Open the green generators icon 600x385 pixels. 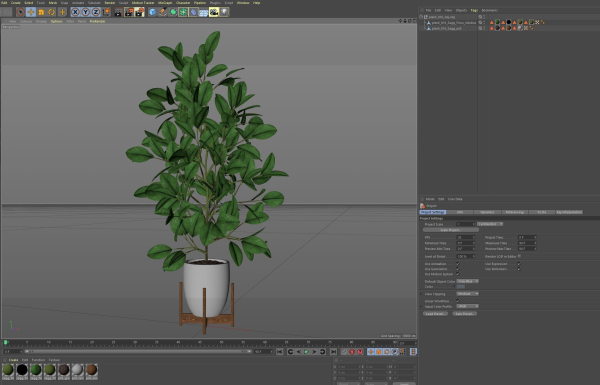(x=173, y=12)
